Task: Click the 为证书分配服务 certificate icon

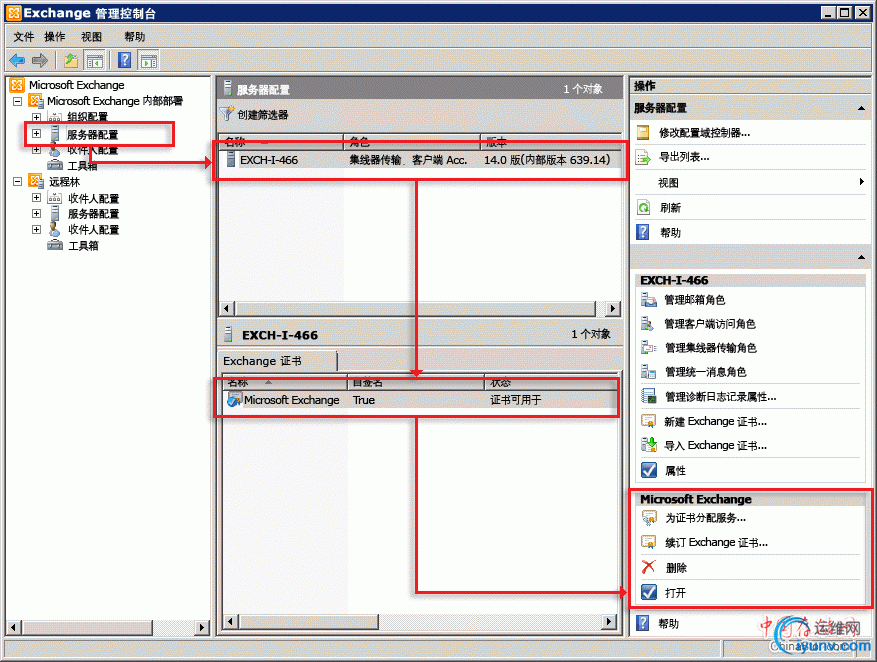Action: coord(649,518)
